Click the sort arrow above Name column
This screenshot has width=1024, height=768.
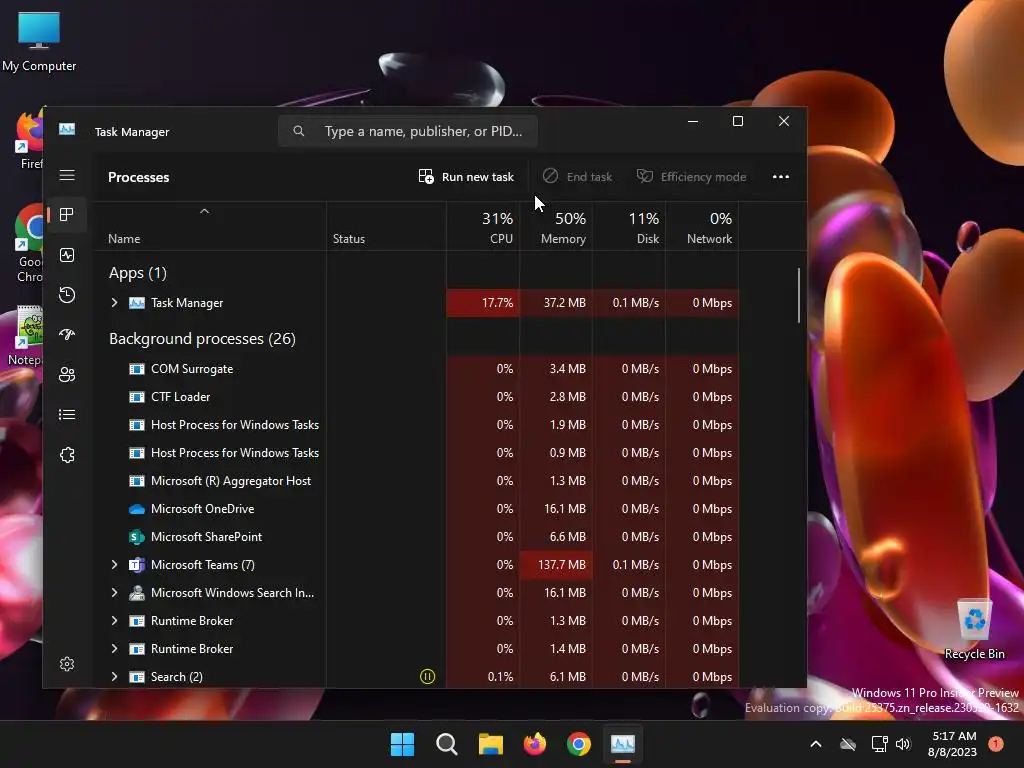point(204,211)
